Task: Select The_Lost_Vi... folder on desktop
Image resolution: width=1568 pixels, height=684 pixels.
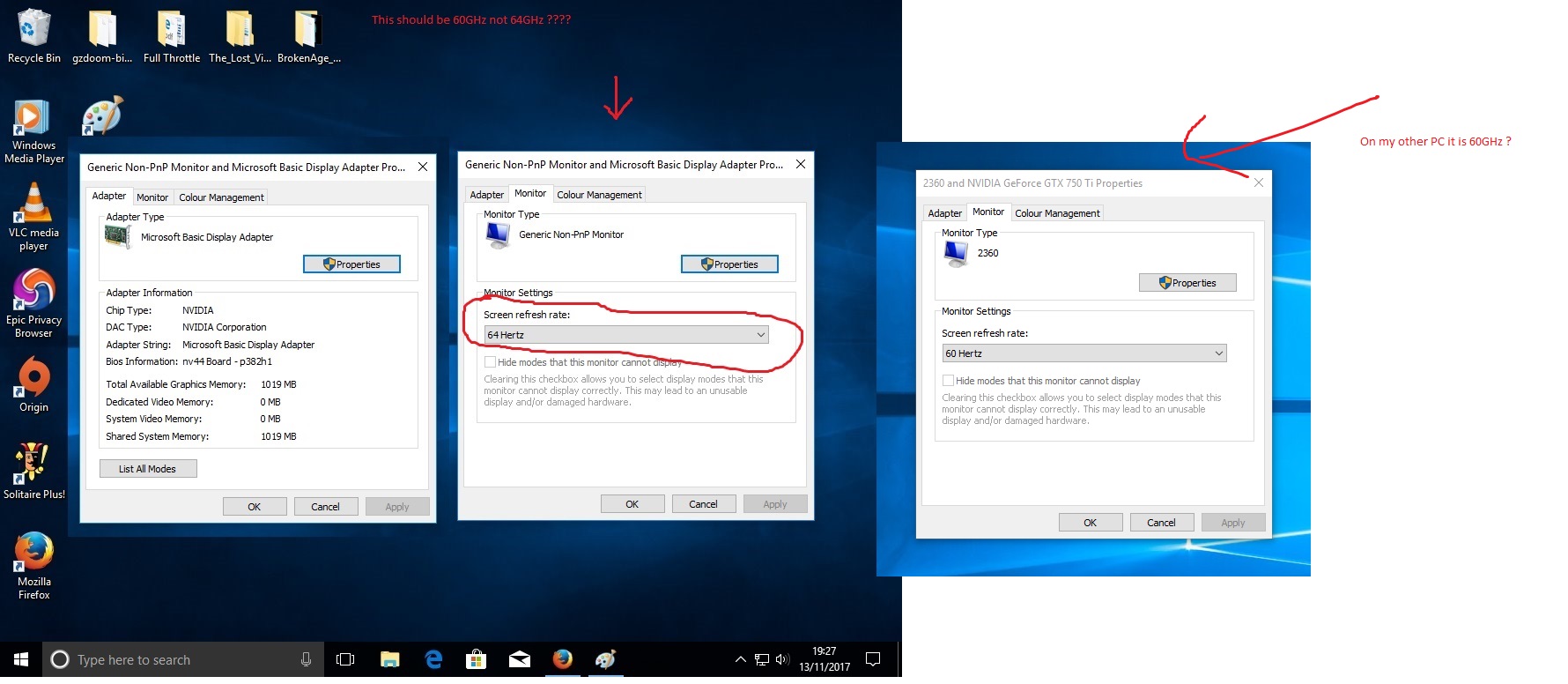Action: 240,35
